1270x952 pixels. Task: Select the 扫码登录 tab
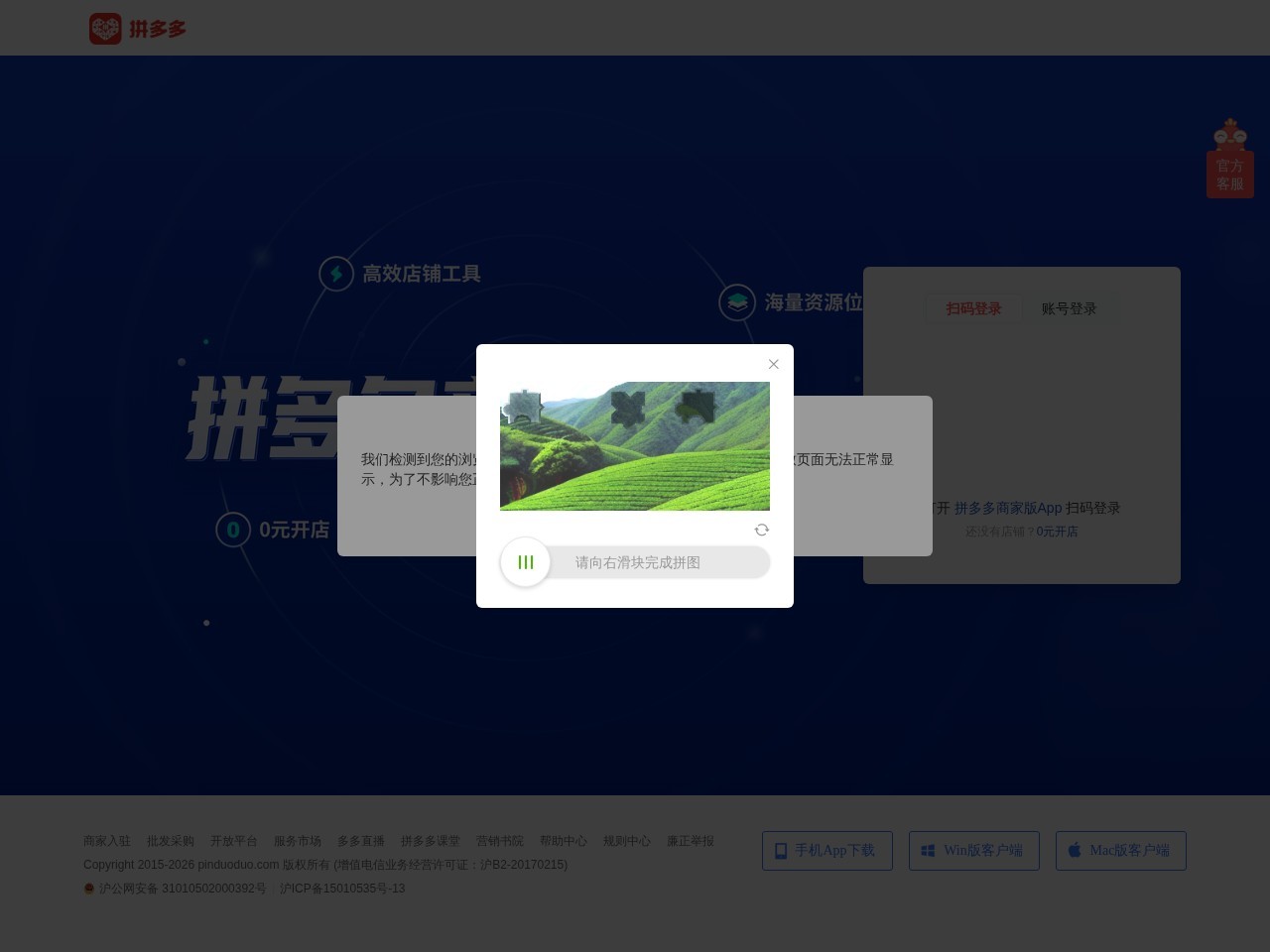(x=973, y=308)
